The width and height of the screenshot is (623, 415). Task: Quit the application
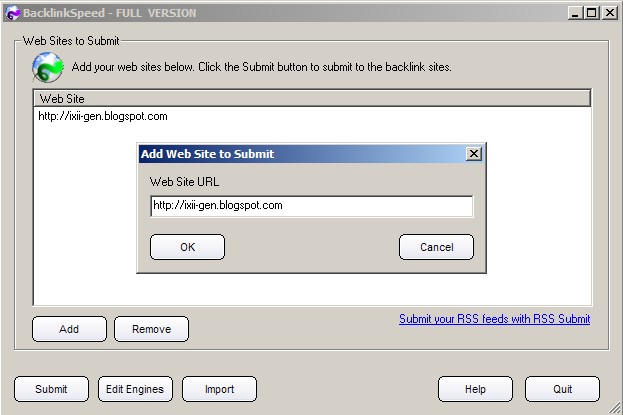tap(562, 389)
